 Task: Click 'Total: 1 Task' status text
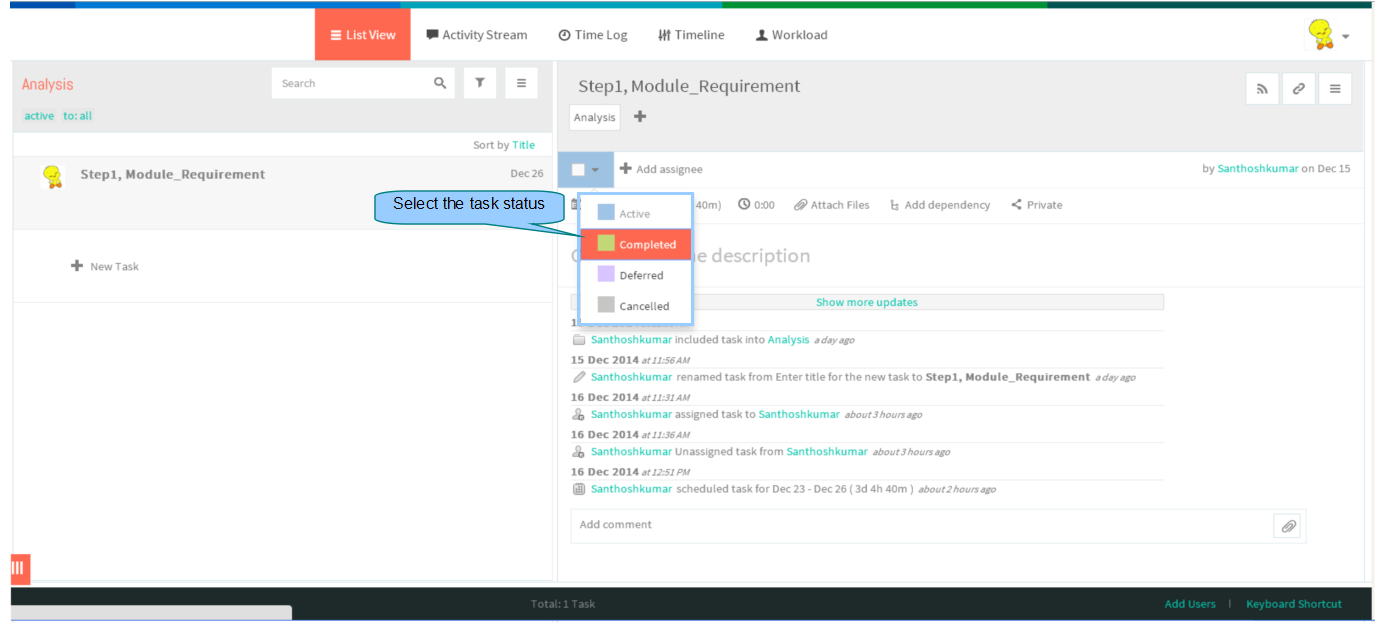click(x=563, y=604)
